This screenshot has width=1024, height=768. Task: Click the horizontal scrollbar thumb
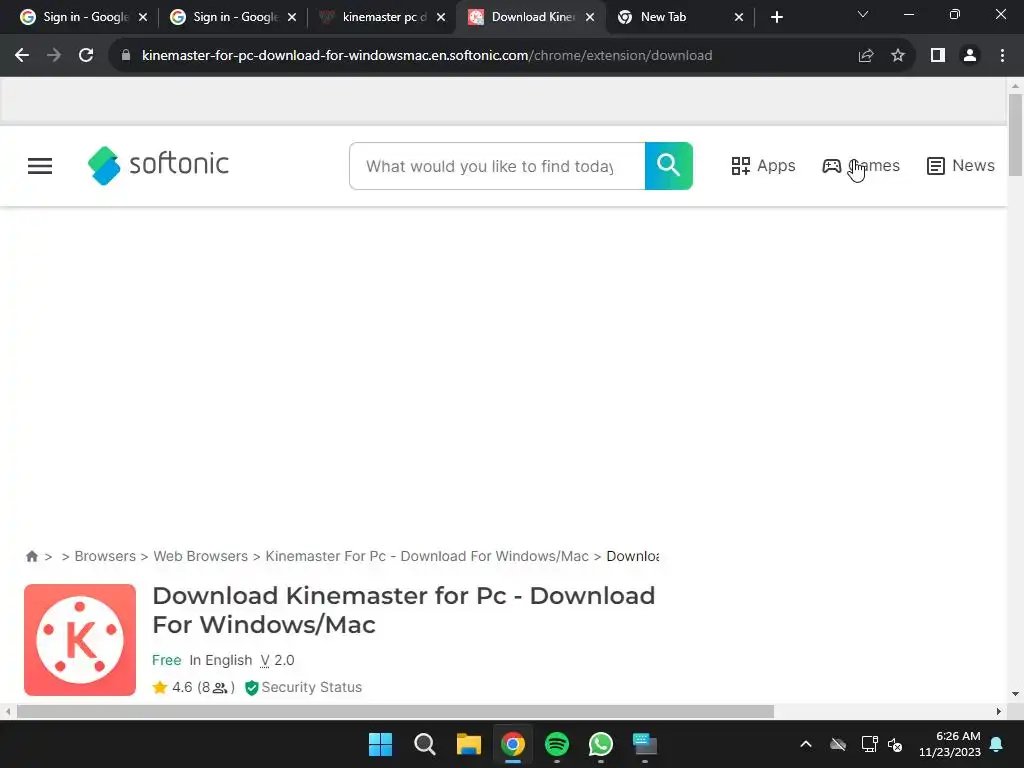395,712
